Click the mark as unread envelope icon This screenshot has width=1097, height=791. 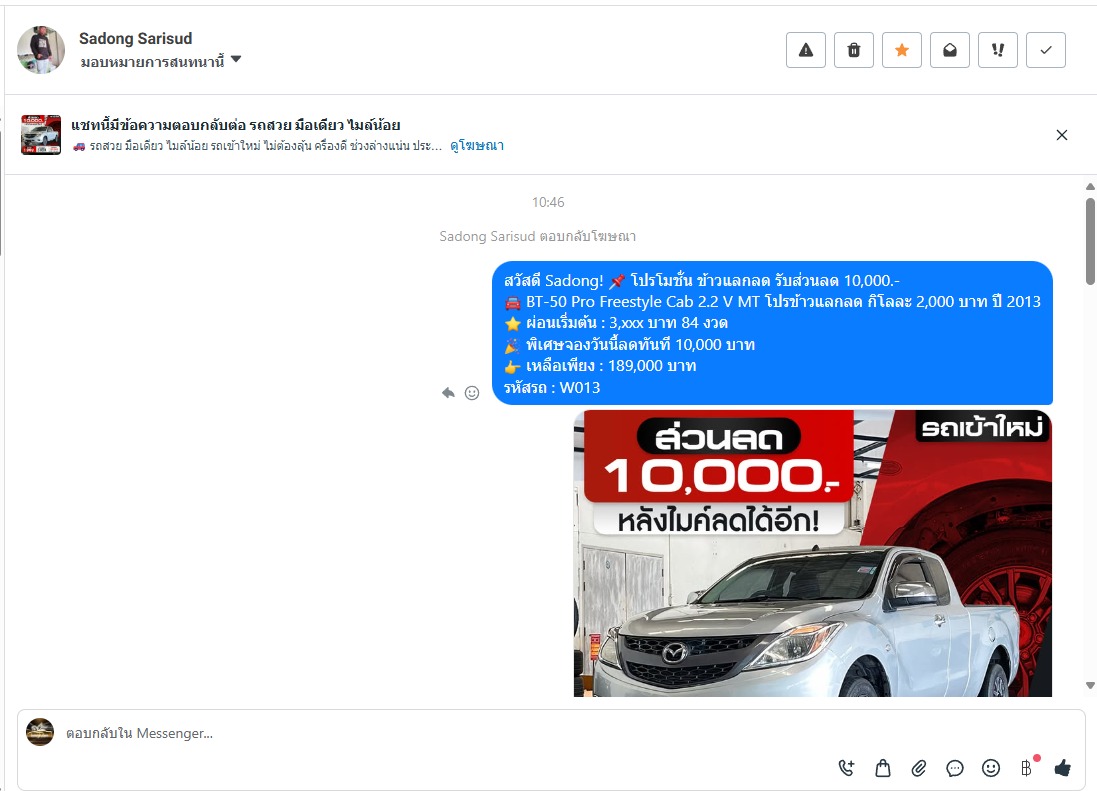pos(949,50)
